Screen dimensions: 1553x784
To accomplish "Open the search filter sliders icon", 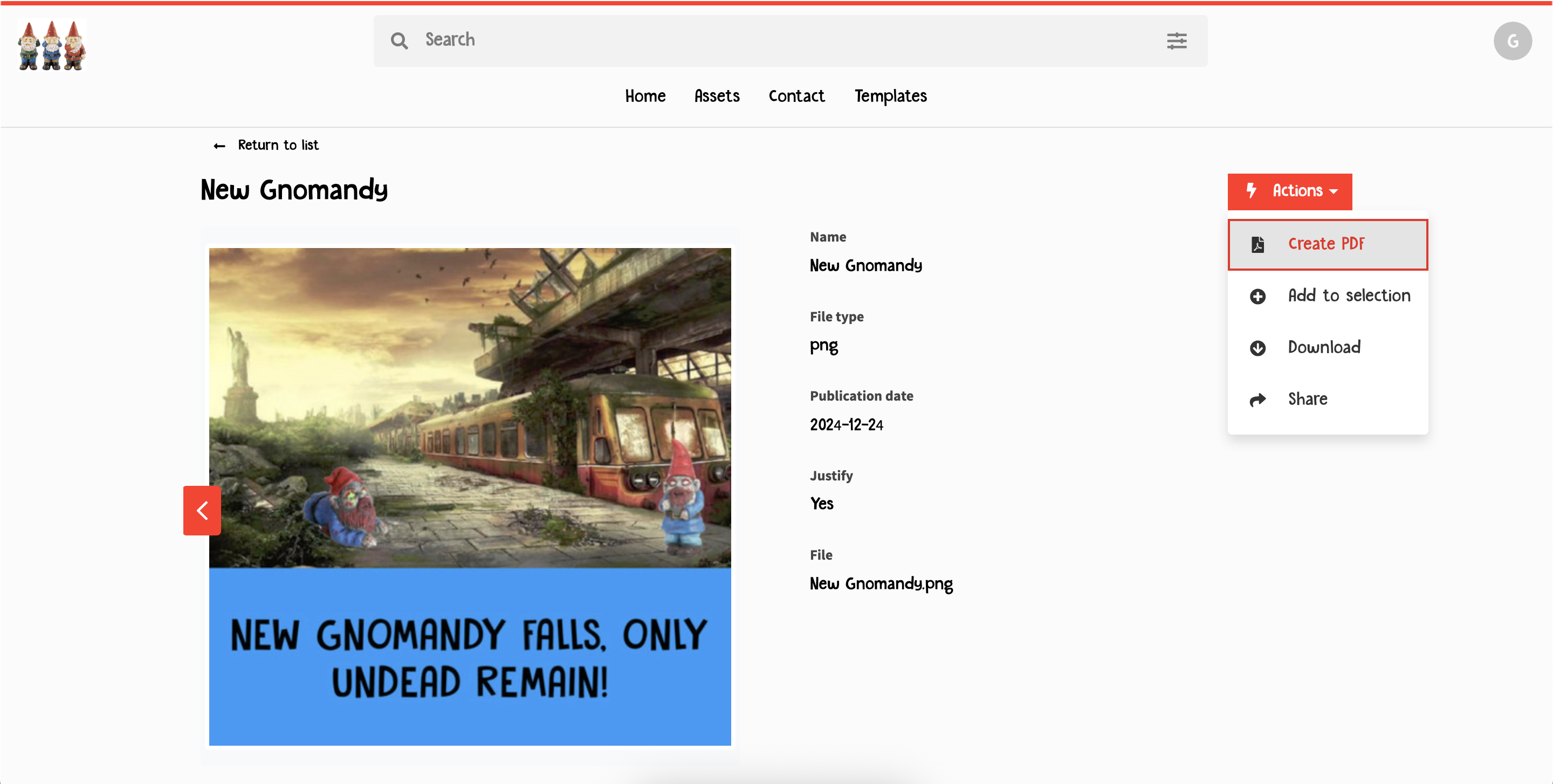I will tap(1176, 40).
